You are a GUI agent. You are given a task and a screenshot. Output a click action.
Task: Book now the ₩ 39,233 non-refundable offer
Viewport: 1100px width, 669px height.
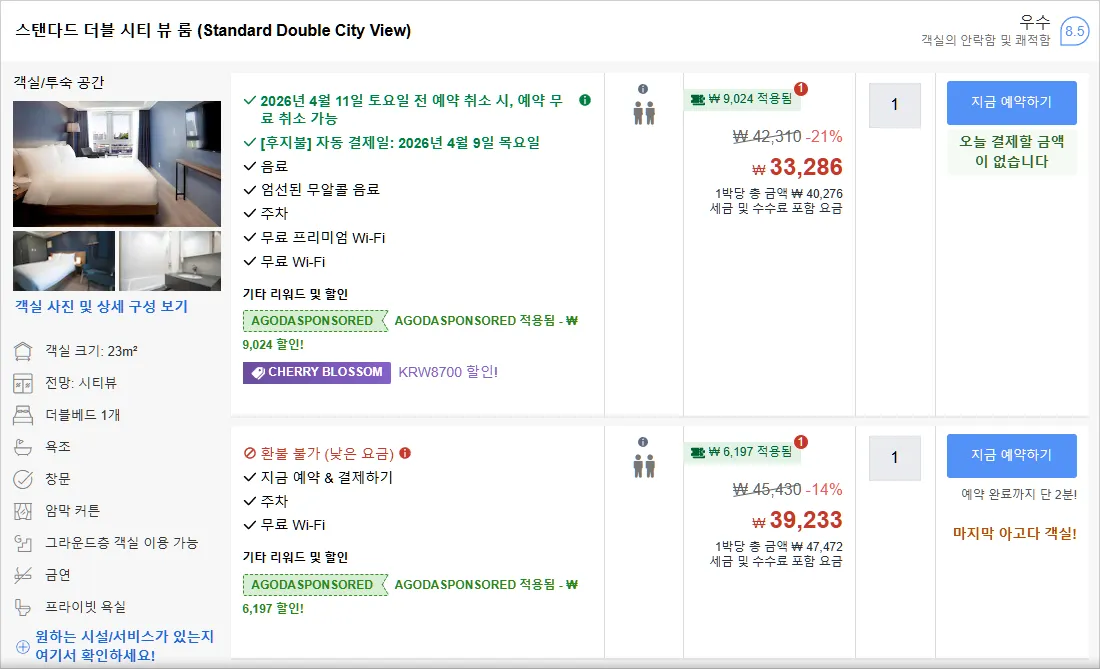click(1012, 455)
